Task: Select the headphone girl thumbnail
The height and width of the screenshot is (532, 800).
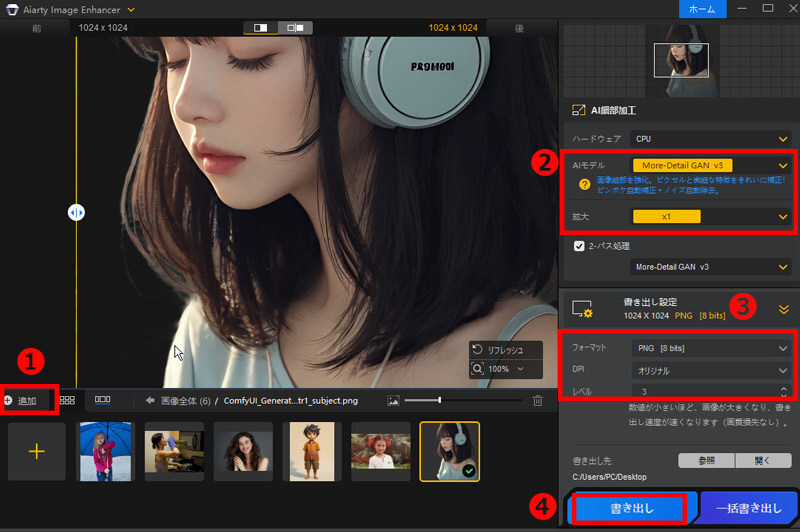Action: pyautogui.click(x=449, y=451)
